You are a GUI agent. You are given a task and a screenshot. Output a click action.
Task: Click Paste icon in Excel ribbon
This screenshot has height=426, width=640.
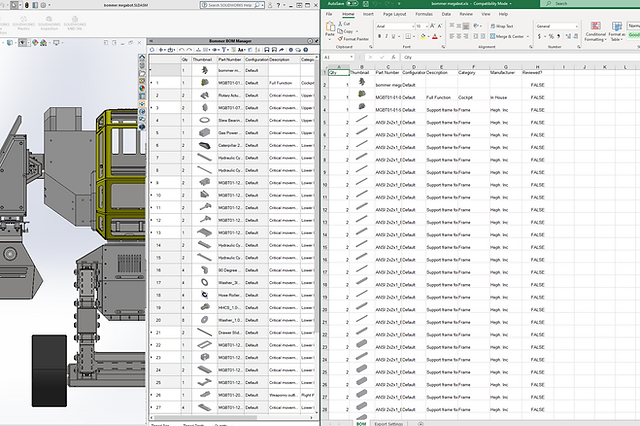click(x=330, y=27)
